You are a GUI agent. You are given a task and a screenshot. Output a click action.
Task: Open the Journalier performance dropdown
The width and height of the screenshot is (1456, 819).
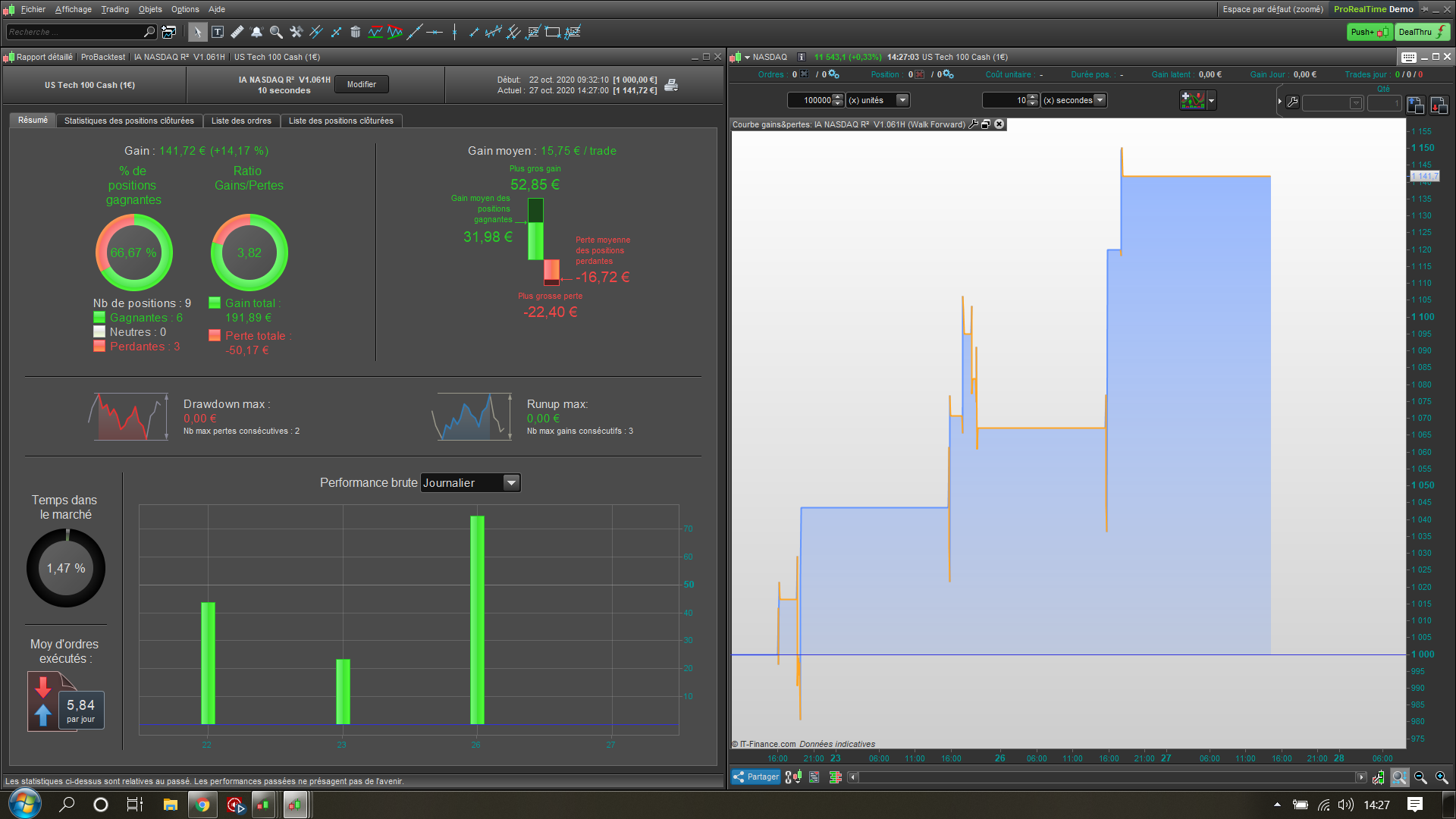[512, 483]
